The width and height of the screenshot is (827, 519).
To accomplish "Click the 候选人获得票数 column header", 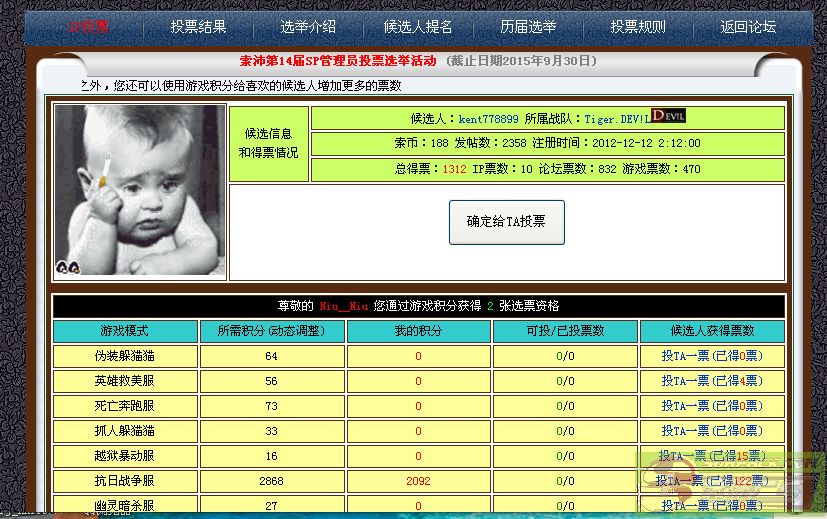I will (x=712, y=331).
